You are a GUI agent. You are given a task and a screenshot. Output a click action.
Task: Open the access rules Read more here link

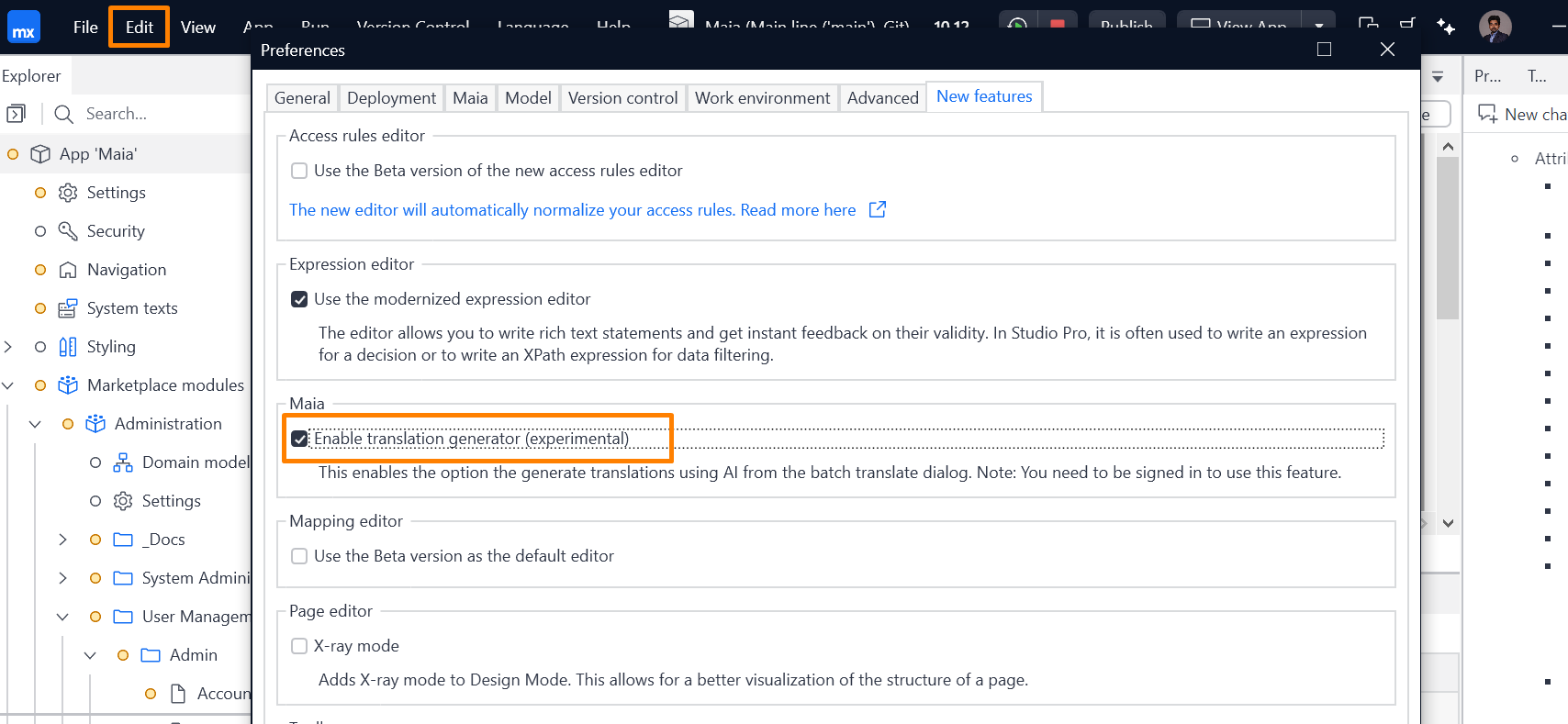(x=798, y=210)
